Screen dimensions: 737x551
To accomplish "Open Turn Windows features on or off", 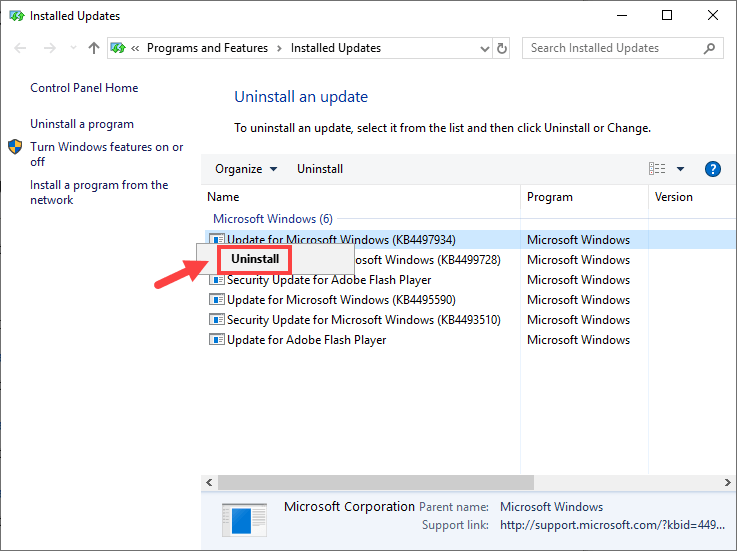I will point(107,154).
